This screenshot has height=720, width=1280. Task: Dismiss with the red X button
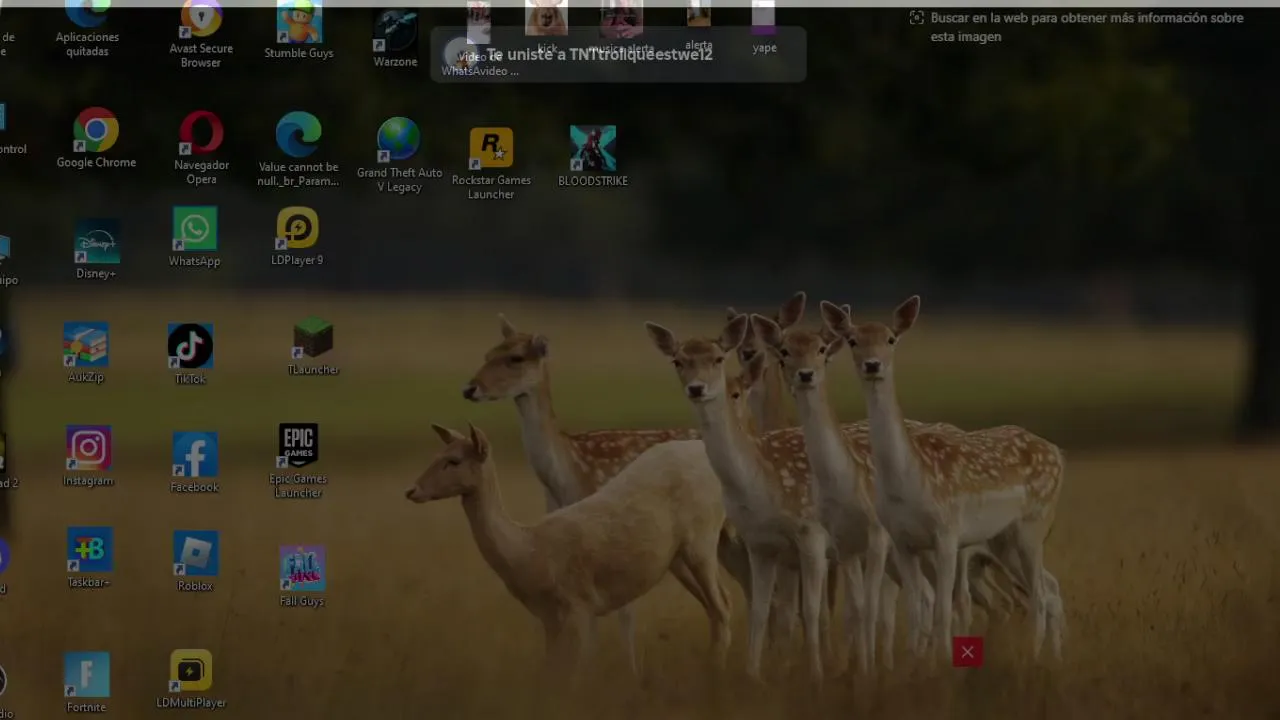tap(967, 653)
